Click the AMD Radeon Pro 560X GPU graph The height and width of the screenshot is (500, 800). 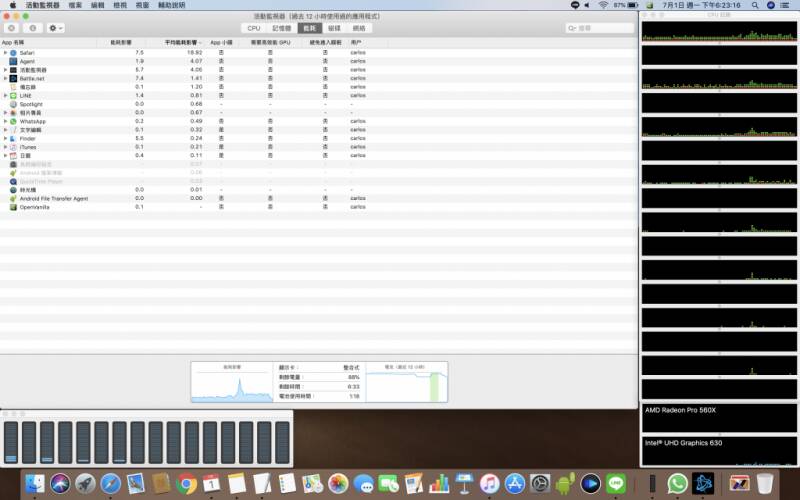[719, 418]
